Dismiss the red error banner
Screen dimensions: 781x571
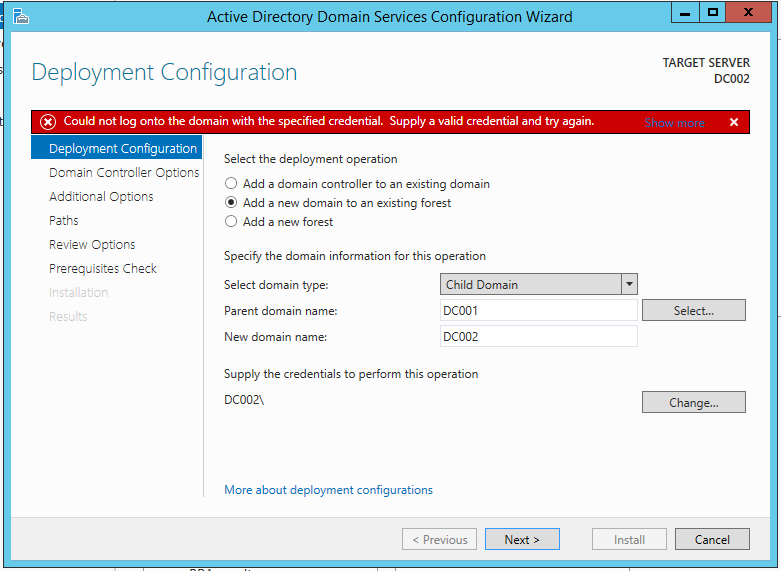point(734,122)
